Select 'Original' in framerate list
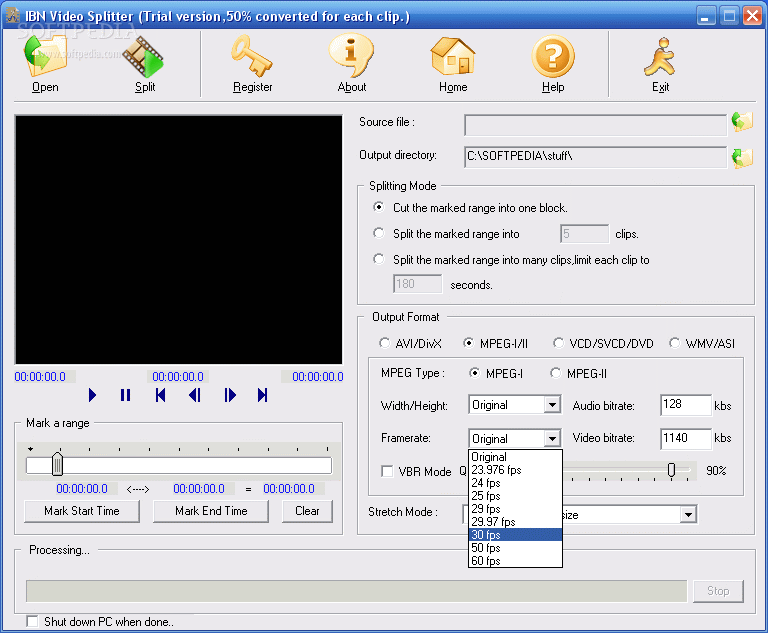This screenshot has width=768, height=633. coord(515,457)
